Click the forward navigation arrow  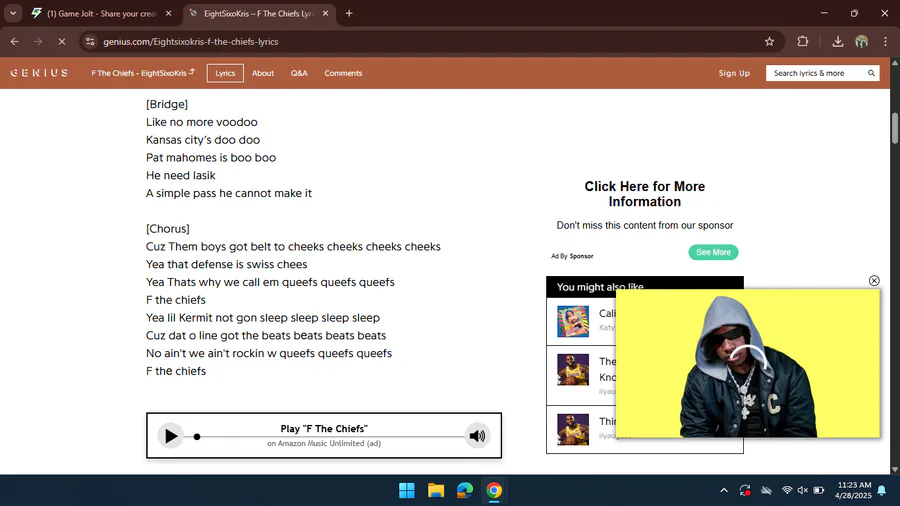[38, 41]
